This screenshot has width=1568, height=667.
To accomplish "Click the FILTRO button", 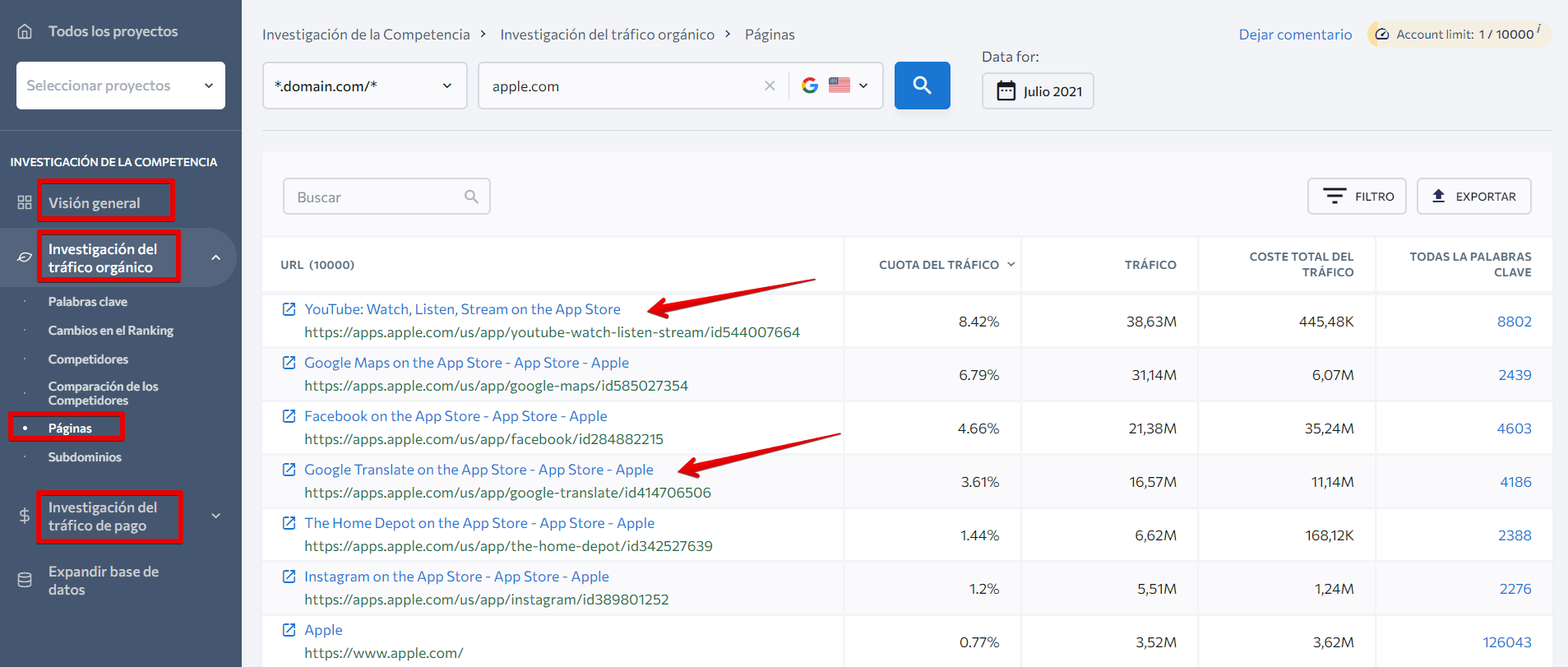I will tap(1357, 196).
